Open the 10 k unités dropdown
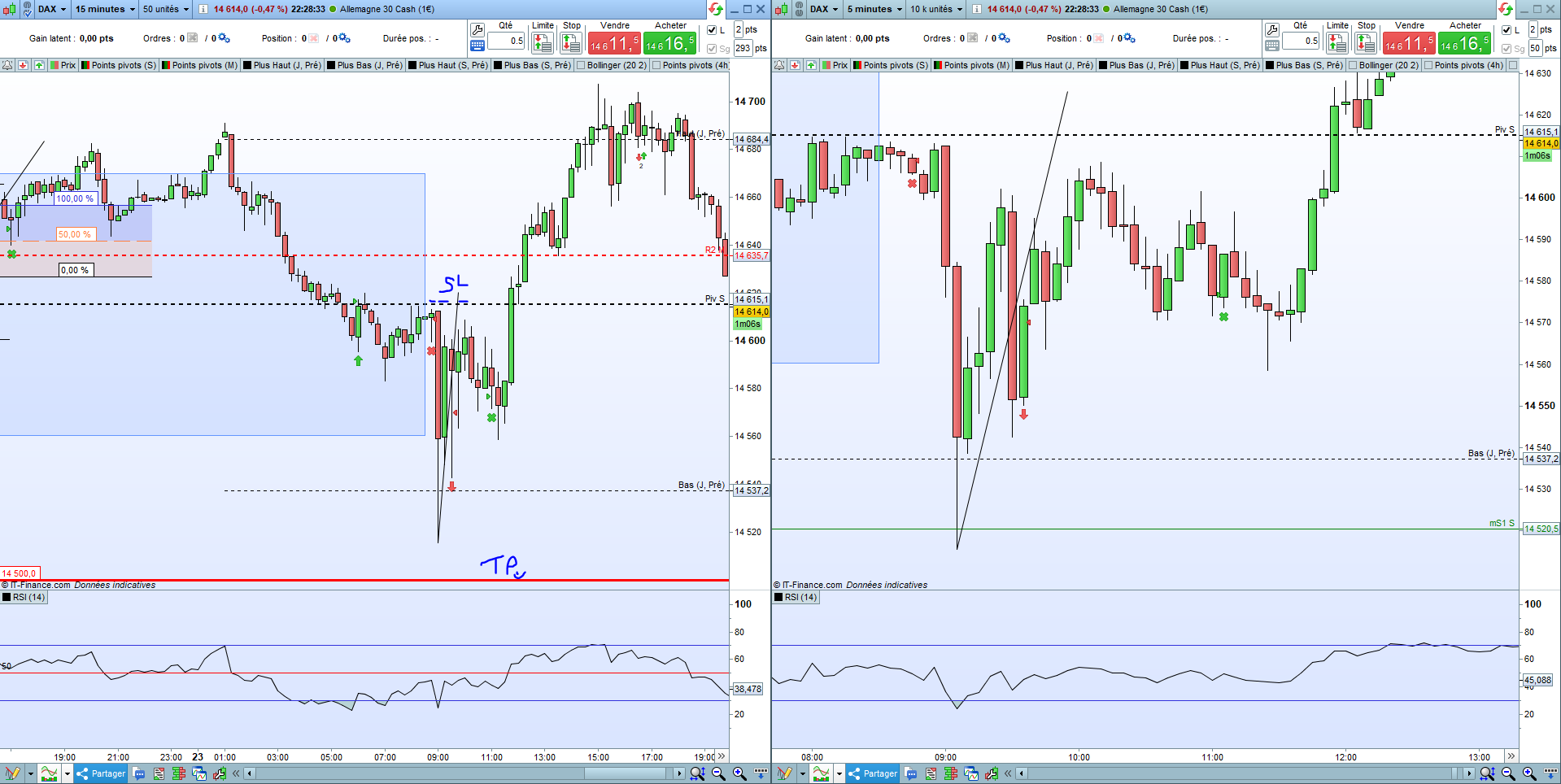Viewport: 1561px width, 784px height. [x=935, y=9]
